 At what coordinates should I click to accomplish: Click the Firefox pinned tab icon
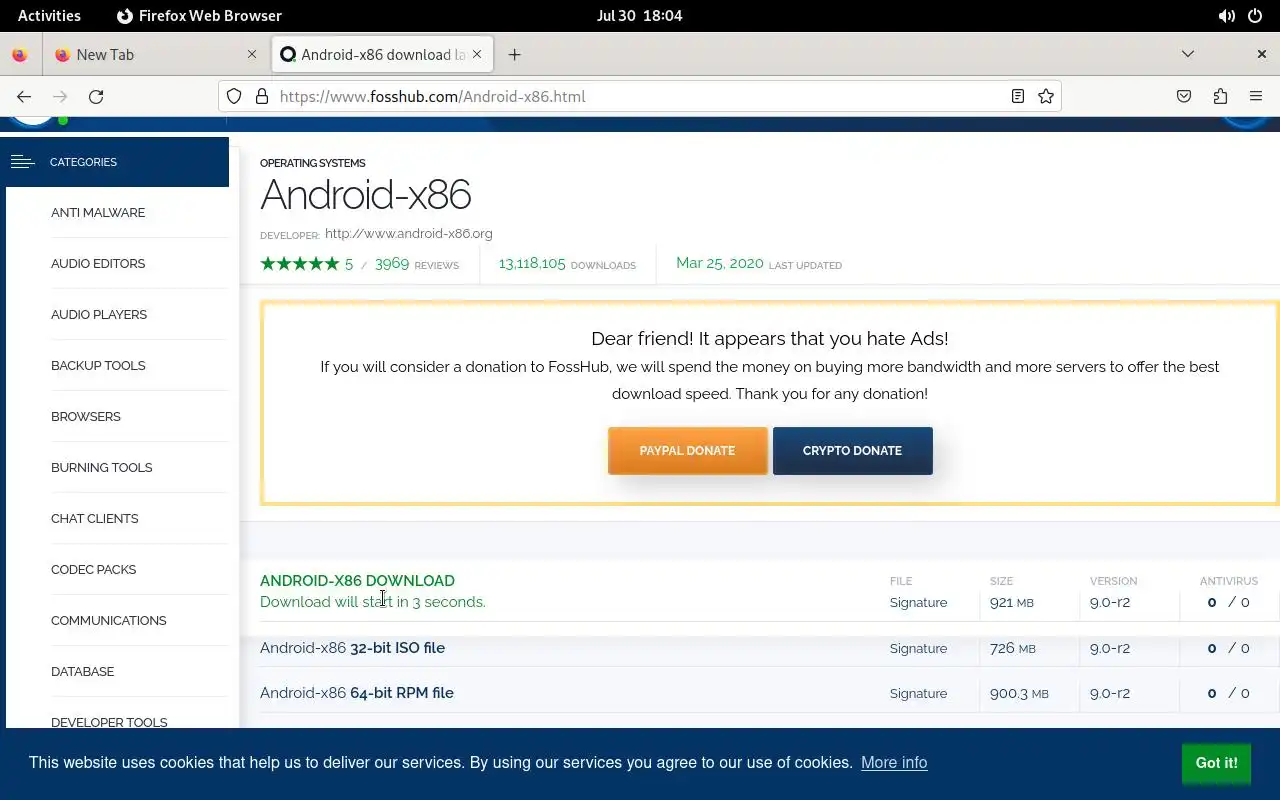(x=20, y=55)
